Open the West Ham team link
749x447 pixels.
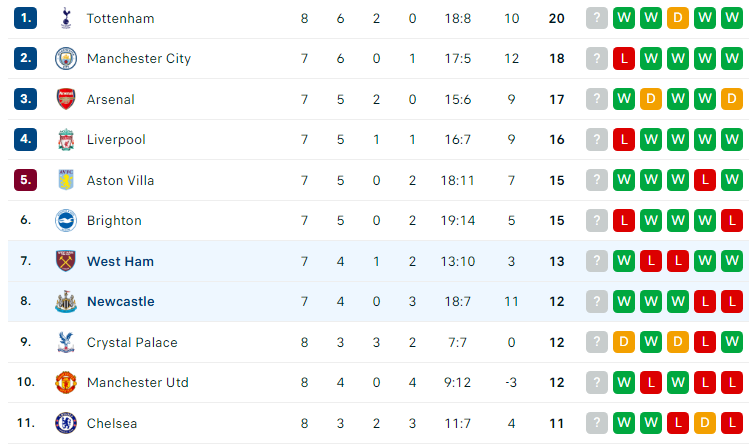pos(120,261)
